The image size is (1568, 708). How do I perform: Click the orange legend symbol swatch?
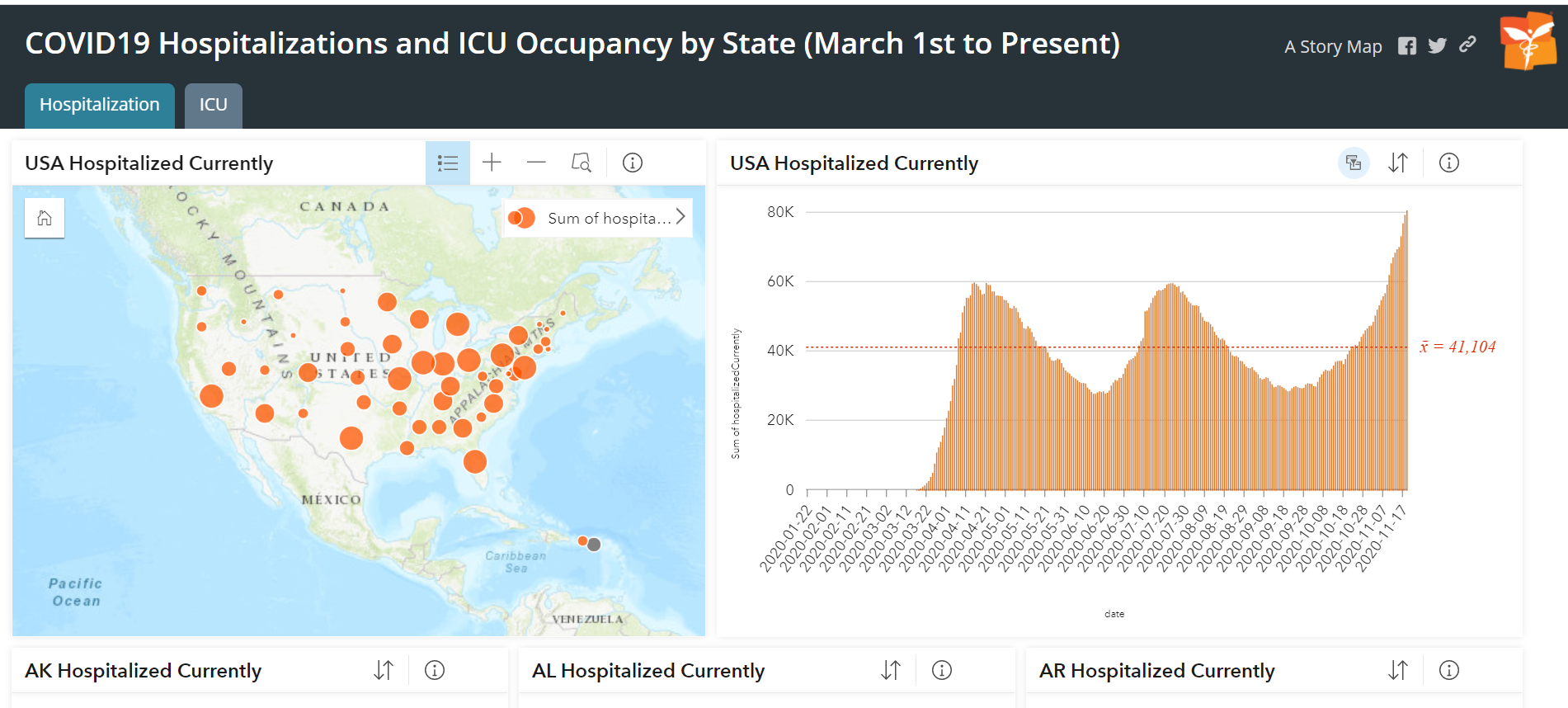tap(521, 218)
